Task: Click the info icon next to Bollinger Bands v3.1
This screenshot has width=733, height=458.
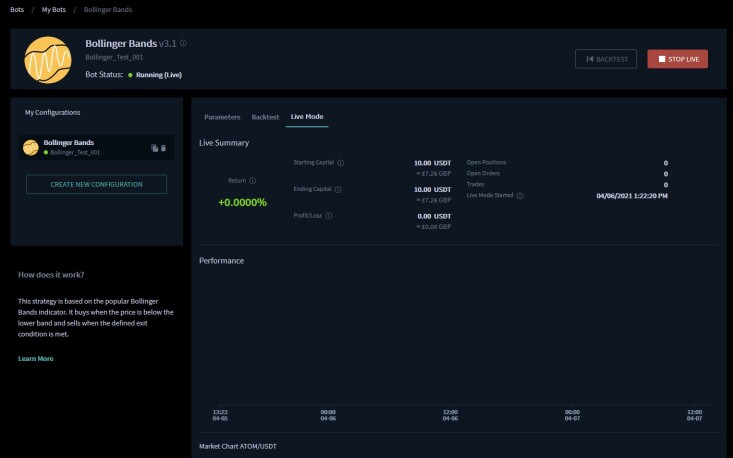Action: tap(183, 43)
